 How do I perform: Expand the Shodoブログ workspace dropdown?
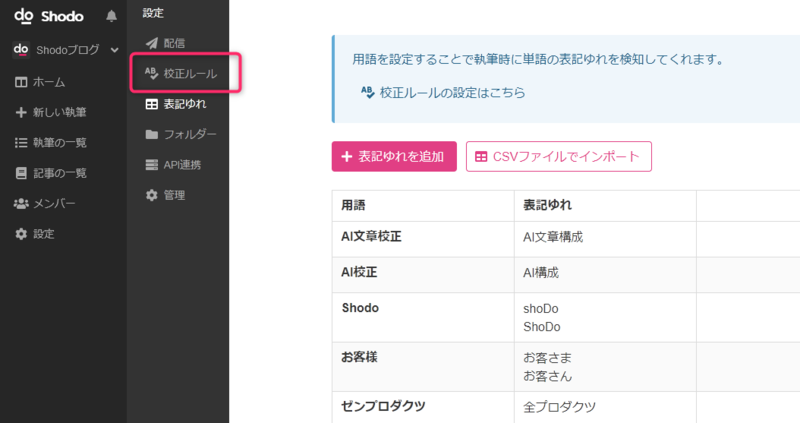coord(115,50)
